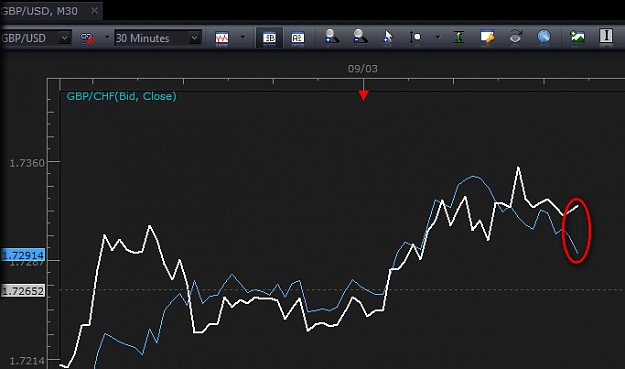Click the zoom in magnifier icon
Image resolution: width=625 pixels, height=369 pixels.
pyautogui.click(x=332, y=37)
